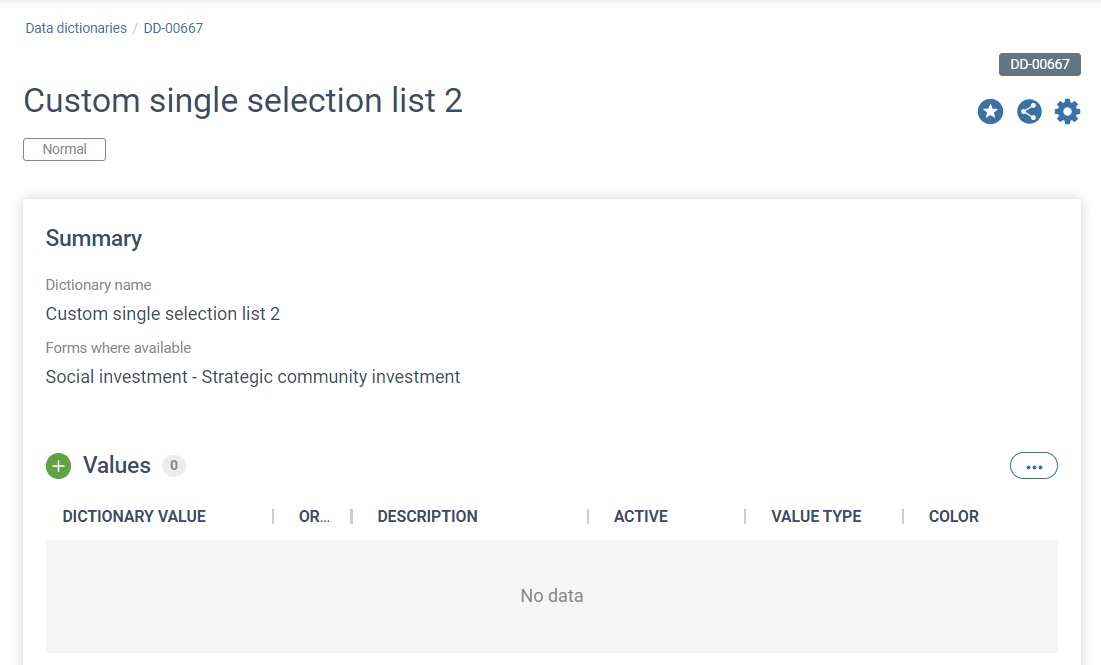Viewport: 1101px width, 665px height.
Task: Open the Values more options ellipsis
Action: click(1033, 466)
